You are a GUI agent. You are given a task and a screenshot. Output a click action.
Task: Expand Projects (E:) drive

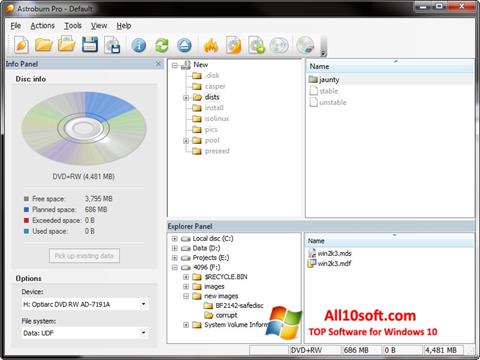(x=175, y=258)
